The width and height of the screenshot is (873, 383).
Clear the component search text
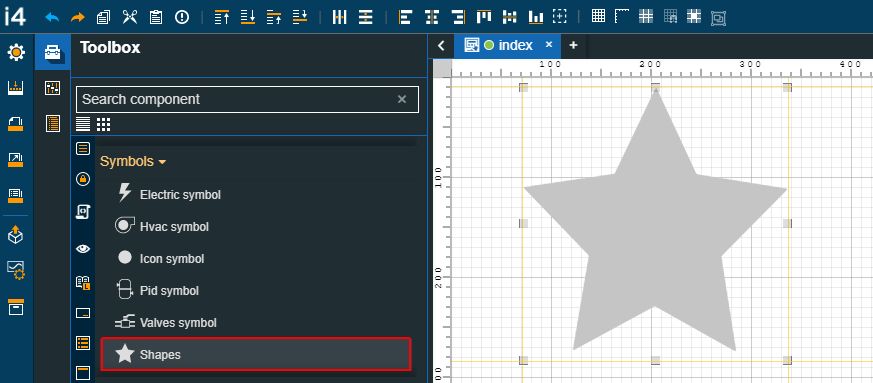(402, 100)
